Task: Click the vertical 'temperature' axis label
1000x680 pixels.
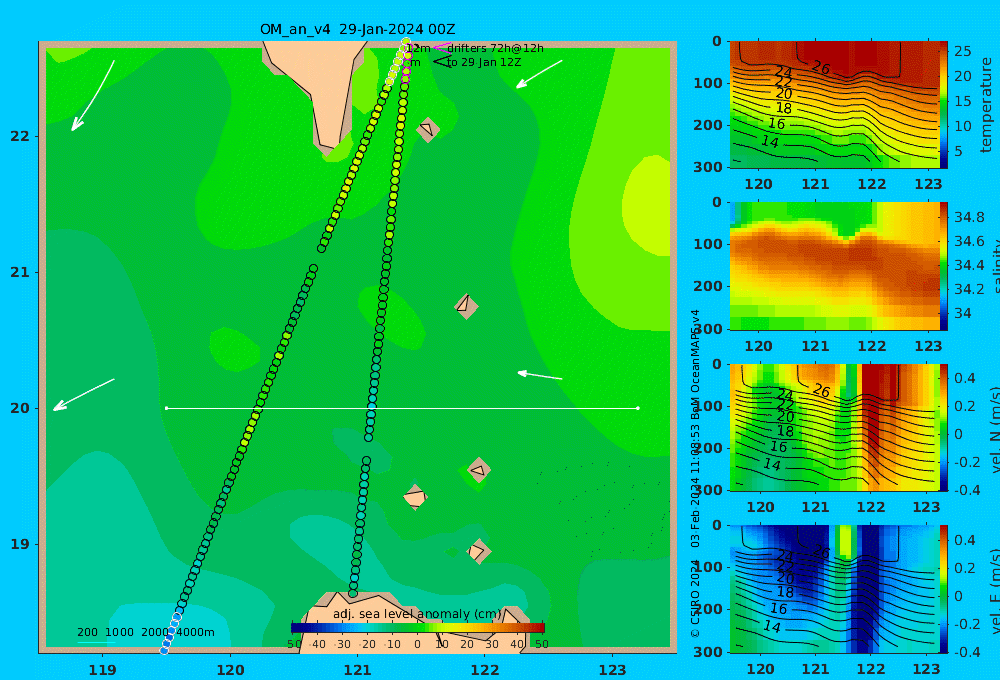Action: tap(986, 105)
